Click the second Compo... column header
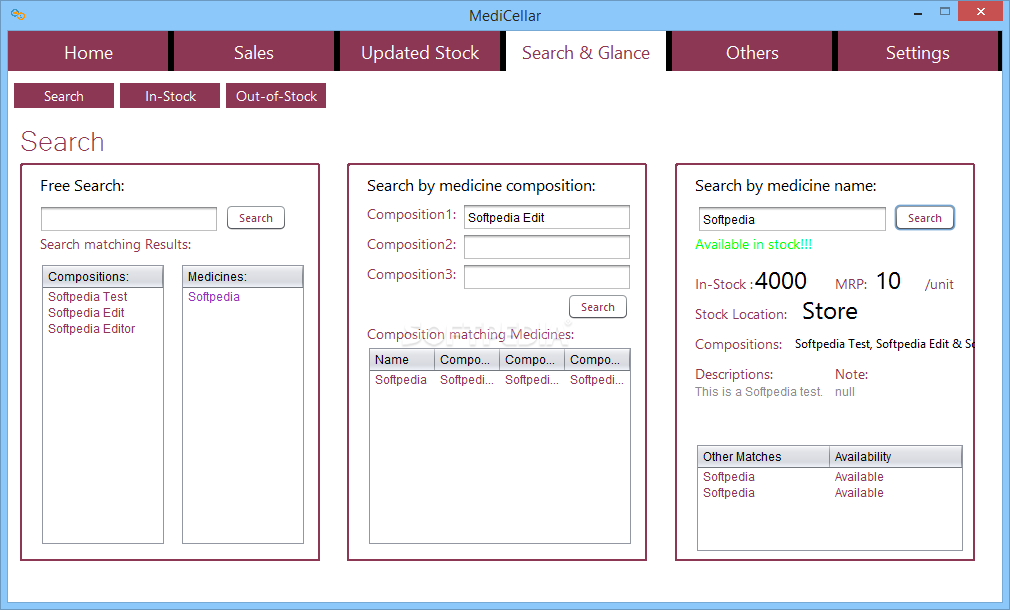This screenshot has height=610, width=1010. tap(532, 359)
